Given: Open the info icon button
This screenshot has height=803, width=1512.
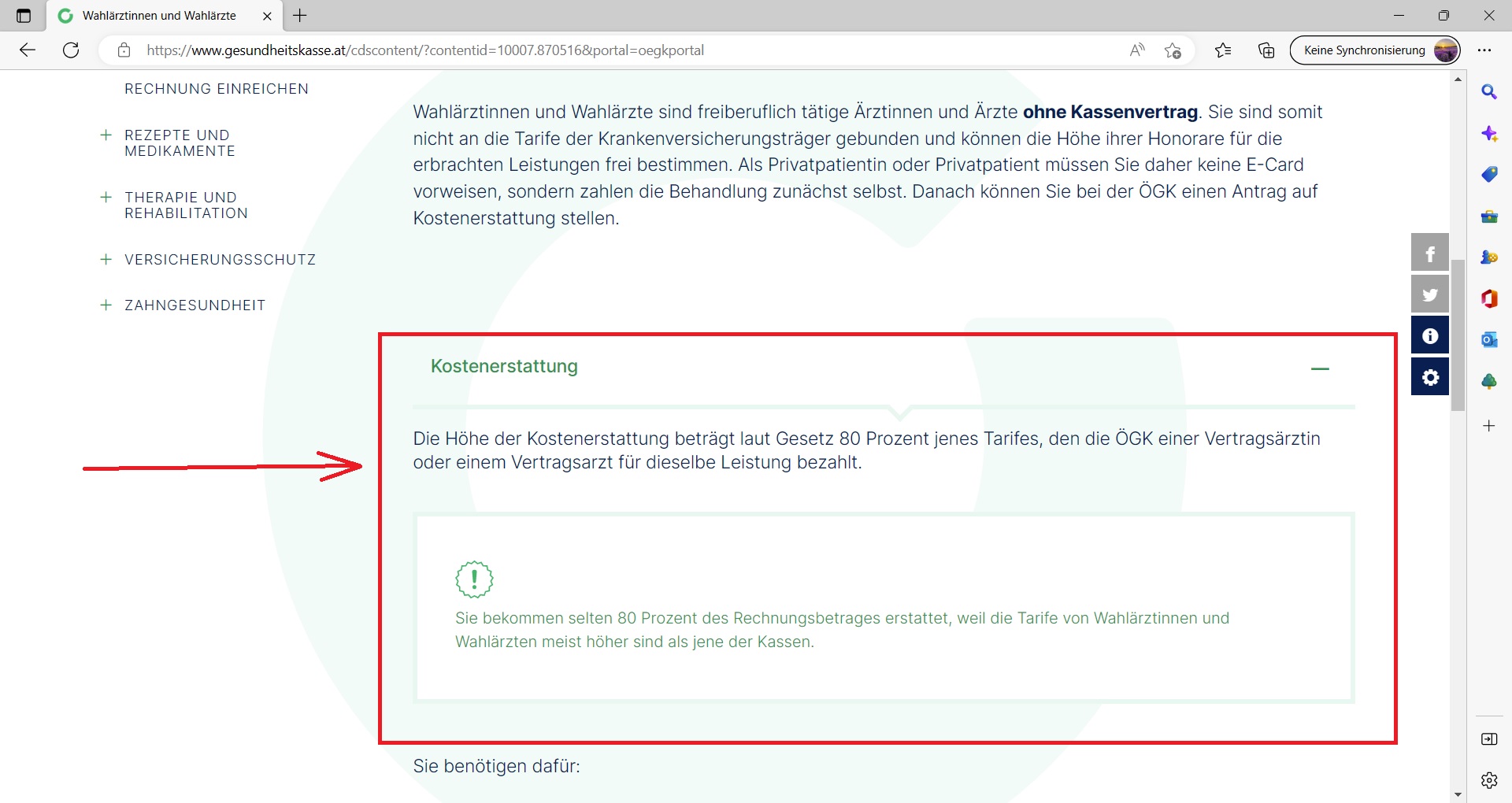Looking at the screenshot, I should 1429,336.
